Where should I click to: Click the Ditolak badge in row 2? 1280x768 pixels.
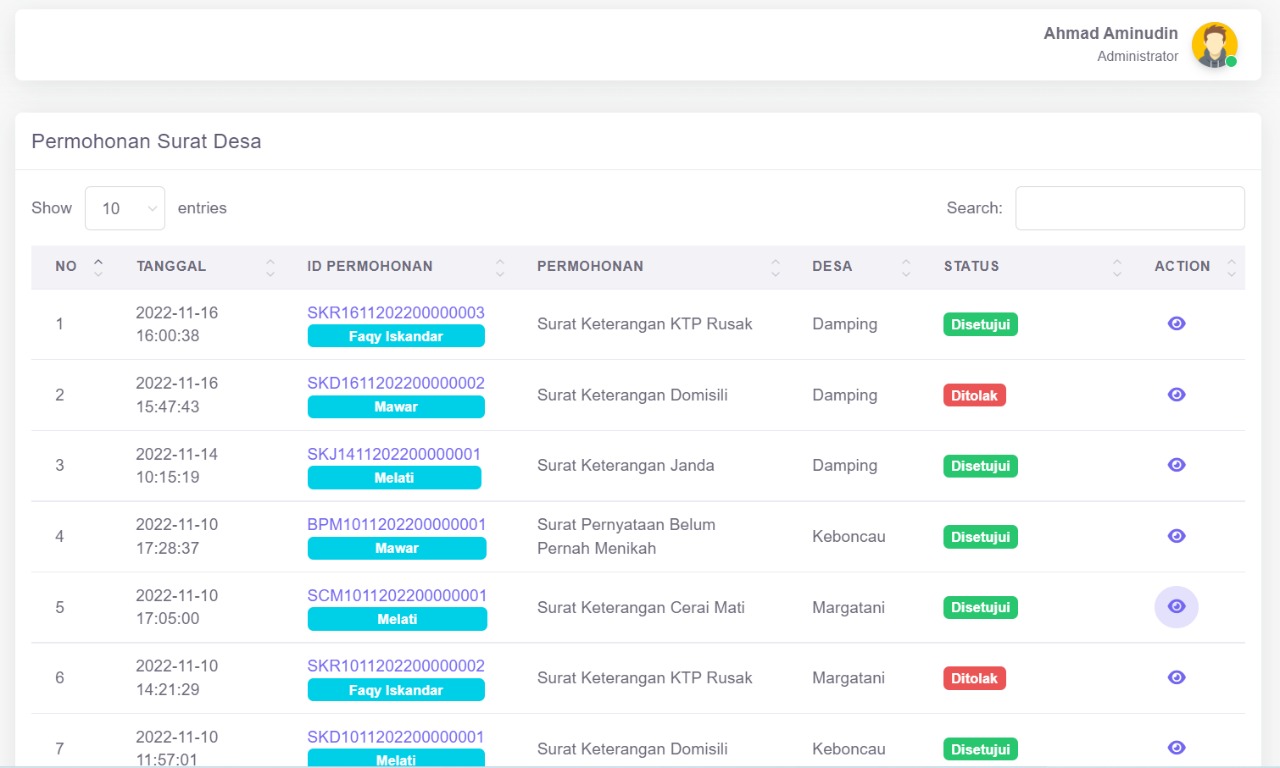[x=974, y=395]
